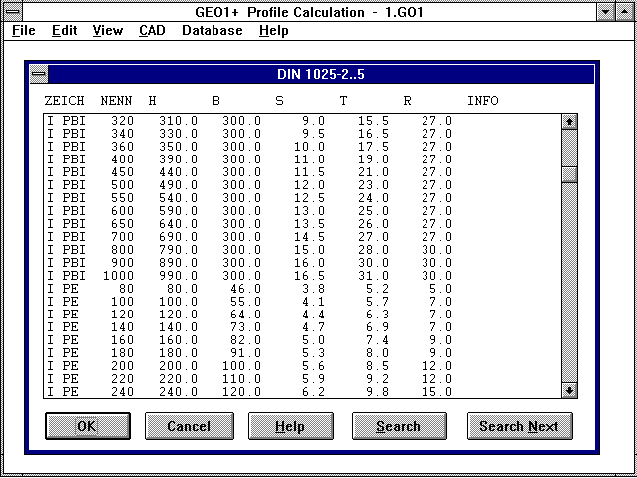Click the Help button in dialog

click(290, 426)
